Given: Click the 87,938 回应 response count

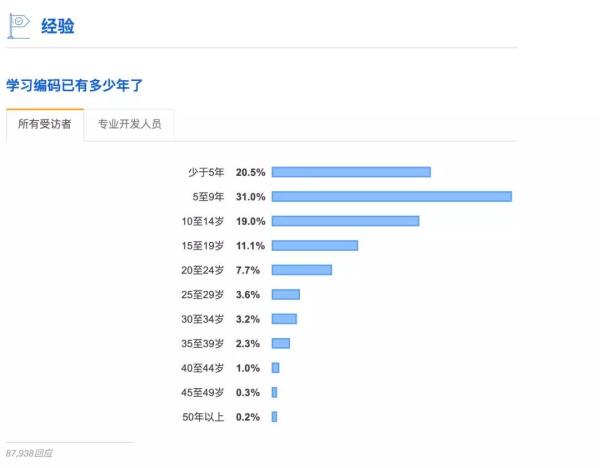Looking at the screenshot, I should [32, 453].
